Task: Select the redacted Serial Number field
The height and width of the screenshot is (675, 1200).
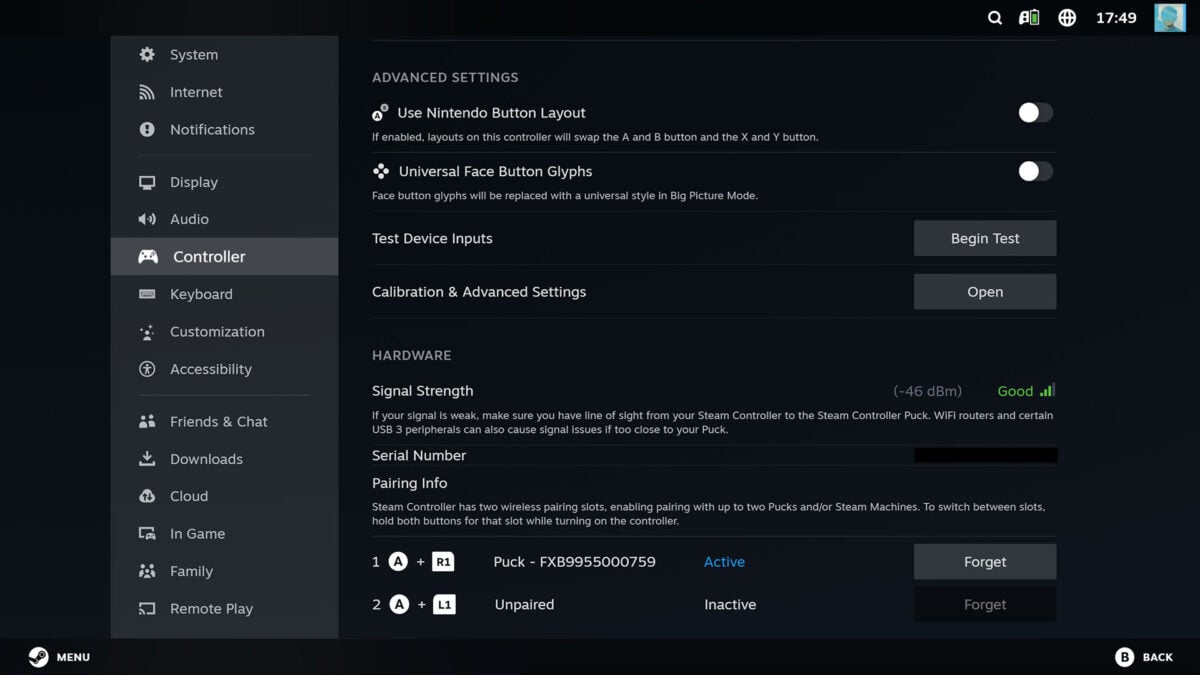Action: 986,455
